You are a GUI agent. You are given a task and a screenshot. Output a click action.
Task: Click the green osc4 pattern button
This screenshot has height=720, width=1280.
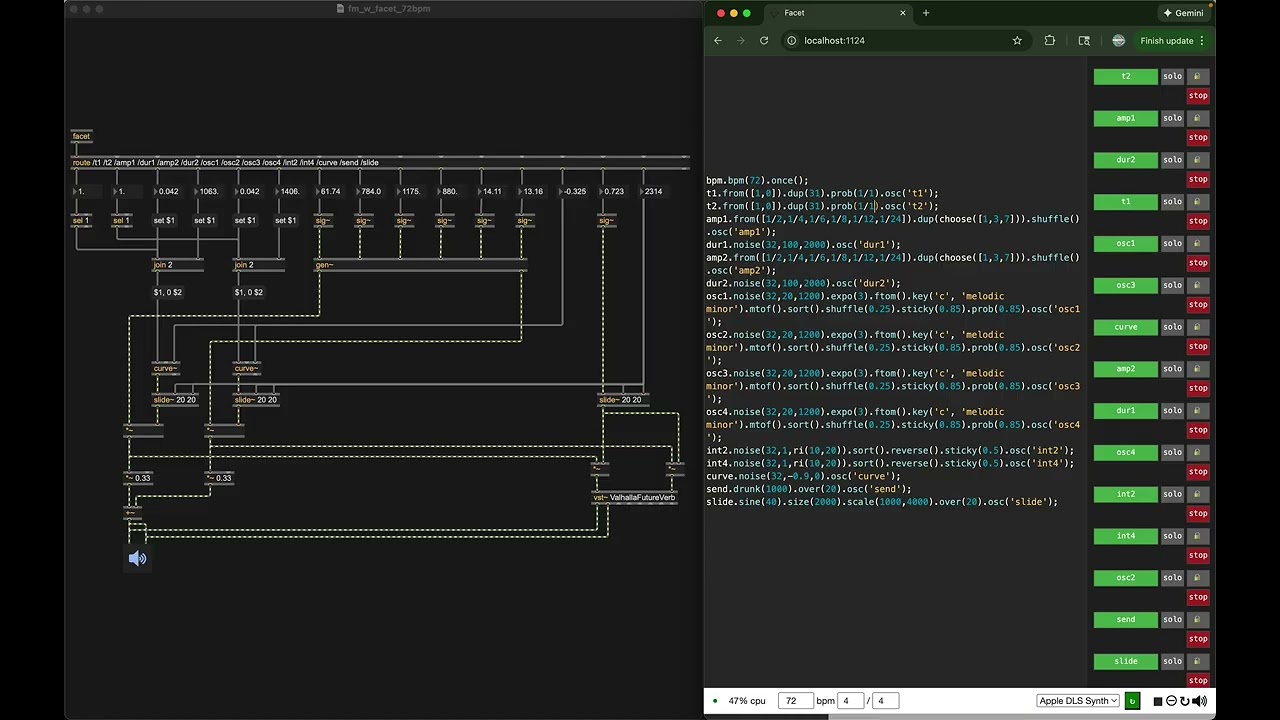(1126, 452)
